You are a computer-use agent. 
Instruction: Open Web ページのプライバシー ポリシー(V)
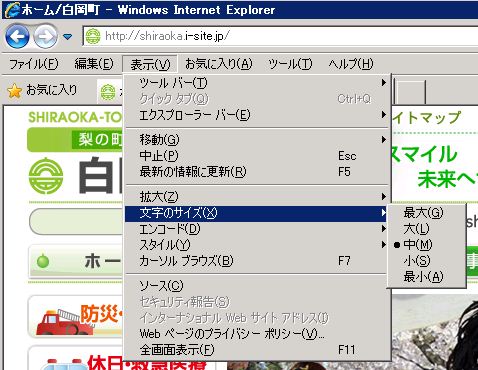point(257,334)
